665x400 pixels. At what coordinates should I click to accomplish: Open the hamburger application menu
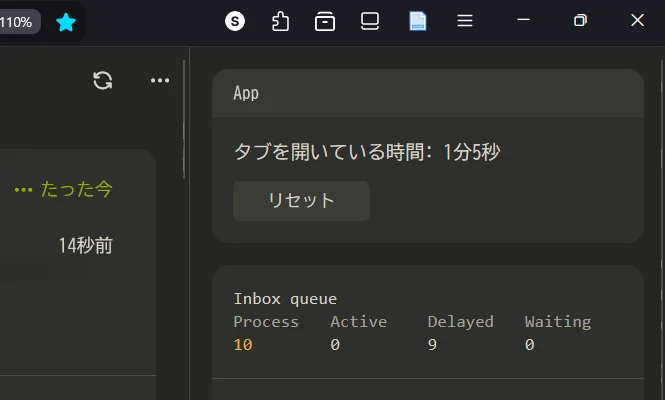465,21
